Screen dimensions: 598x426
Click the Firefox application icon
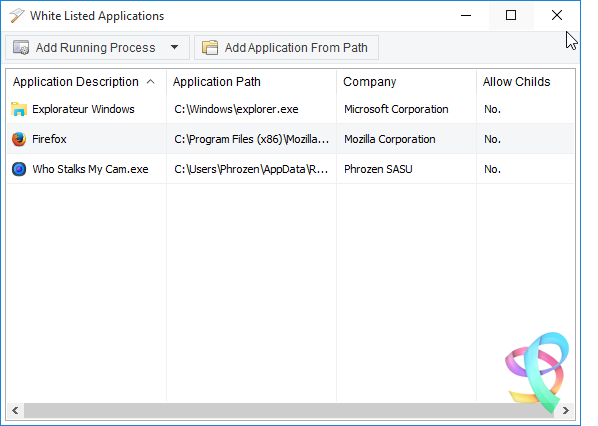point(19,139)
